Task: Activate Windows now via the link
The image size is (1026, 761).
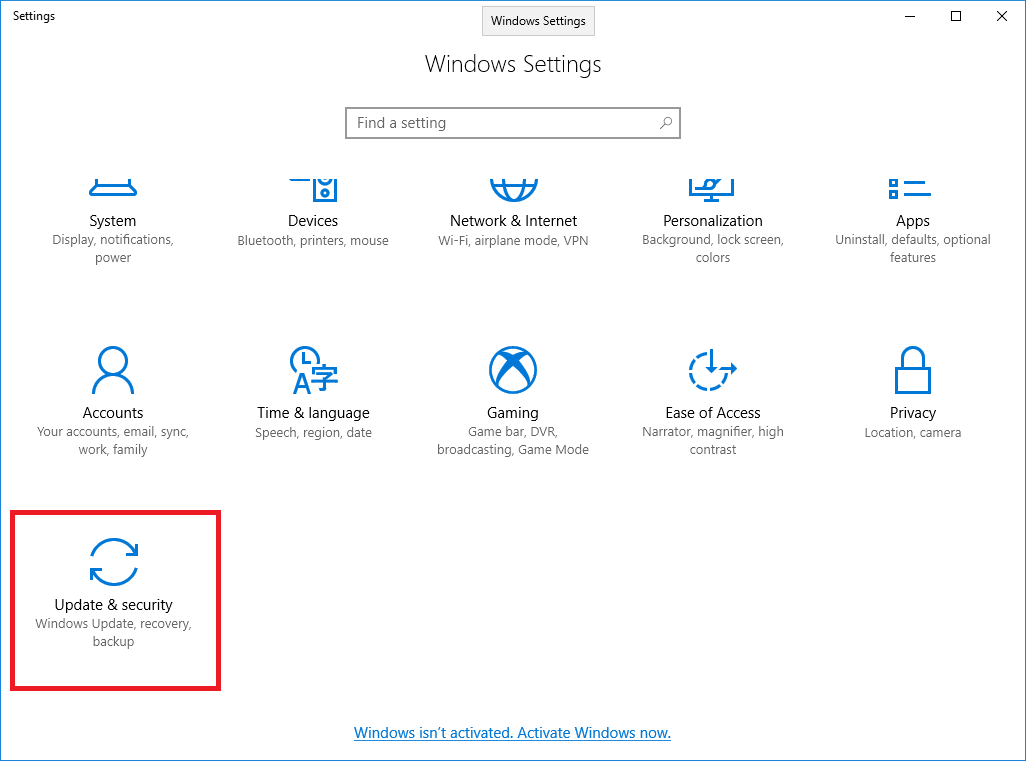Action: [512, 733]
